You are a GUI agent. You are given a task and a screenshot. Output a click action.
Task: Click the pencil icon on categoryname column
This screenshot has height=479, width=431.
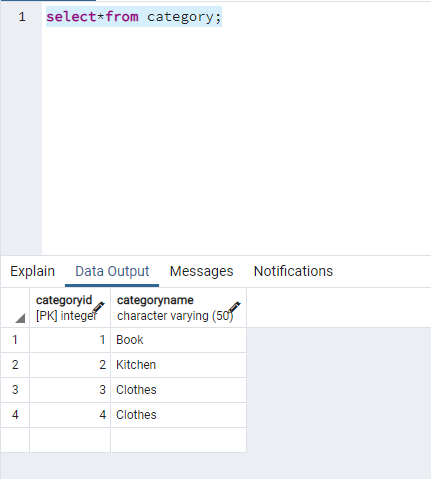click(x=234, y=307)
